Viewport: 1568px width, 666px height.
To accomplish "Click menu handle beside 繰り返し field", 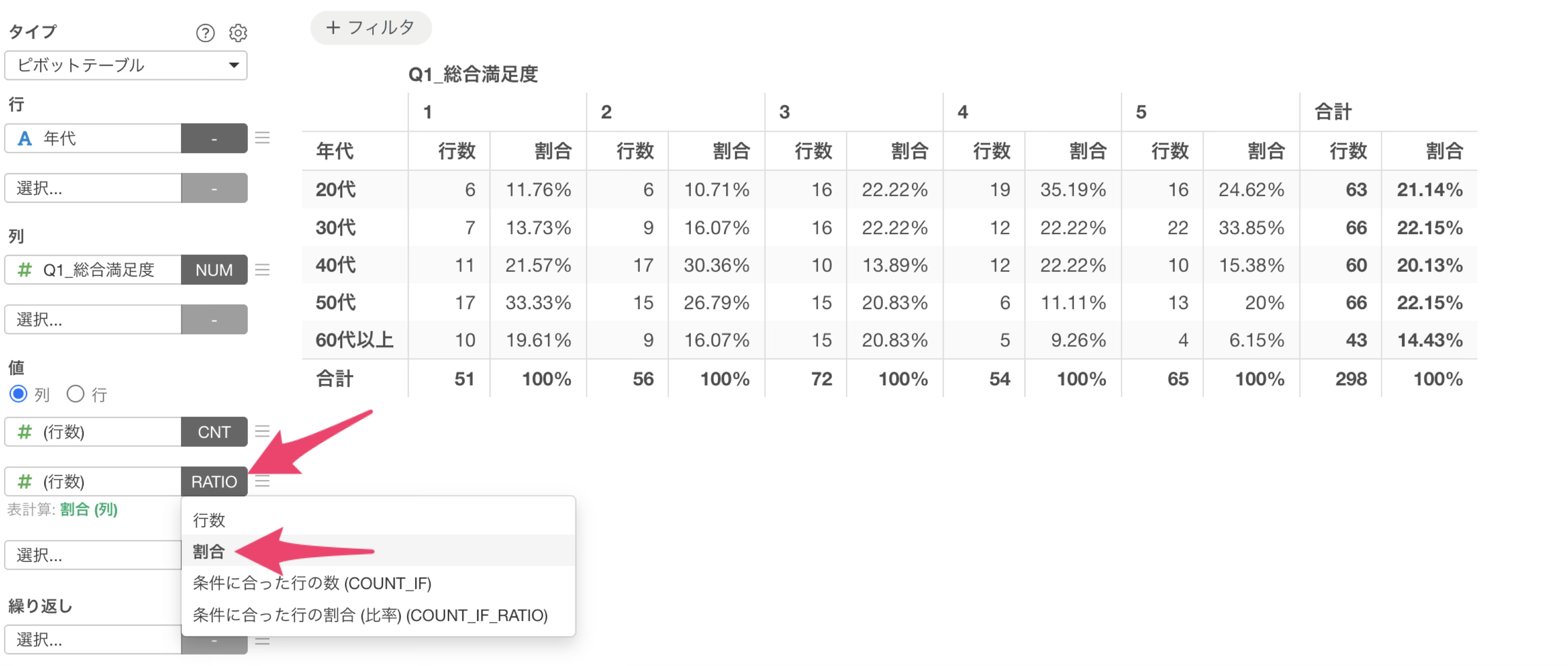I will pyautogui.click(x=262, y=641).
